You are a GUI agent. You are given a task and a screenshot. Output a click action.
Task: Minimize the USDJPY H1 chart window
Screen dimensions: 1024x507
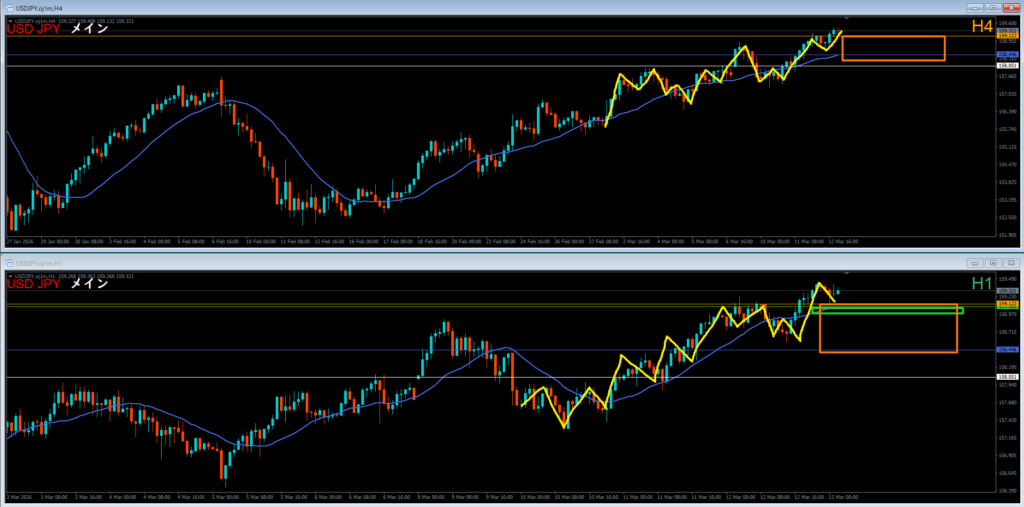[x=976, y=262]
